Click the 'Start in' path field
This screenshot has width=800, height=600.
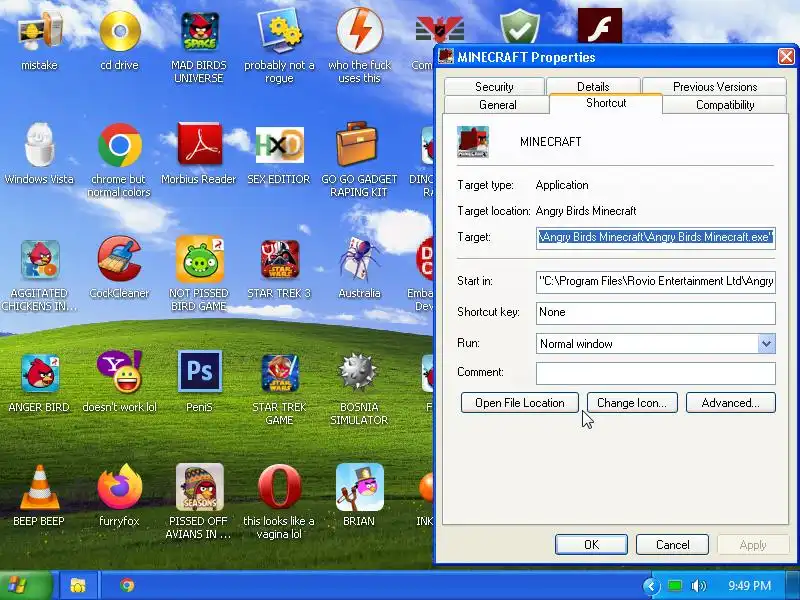[x=656, y=282]
